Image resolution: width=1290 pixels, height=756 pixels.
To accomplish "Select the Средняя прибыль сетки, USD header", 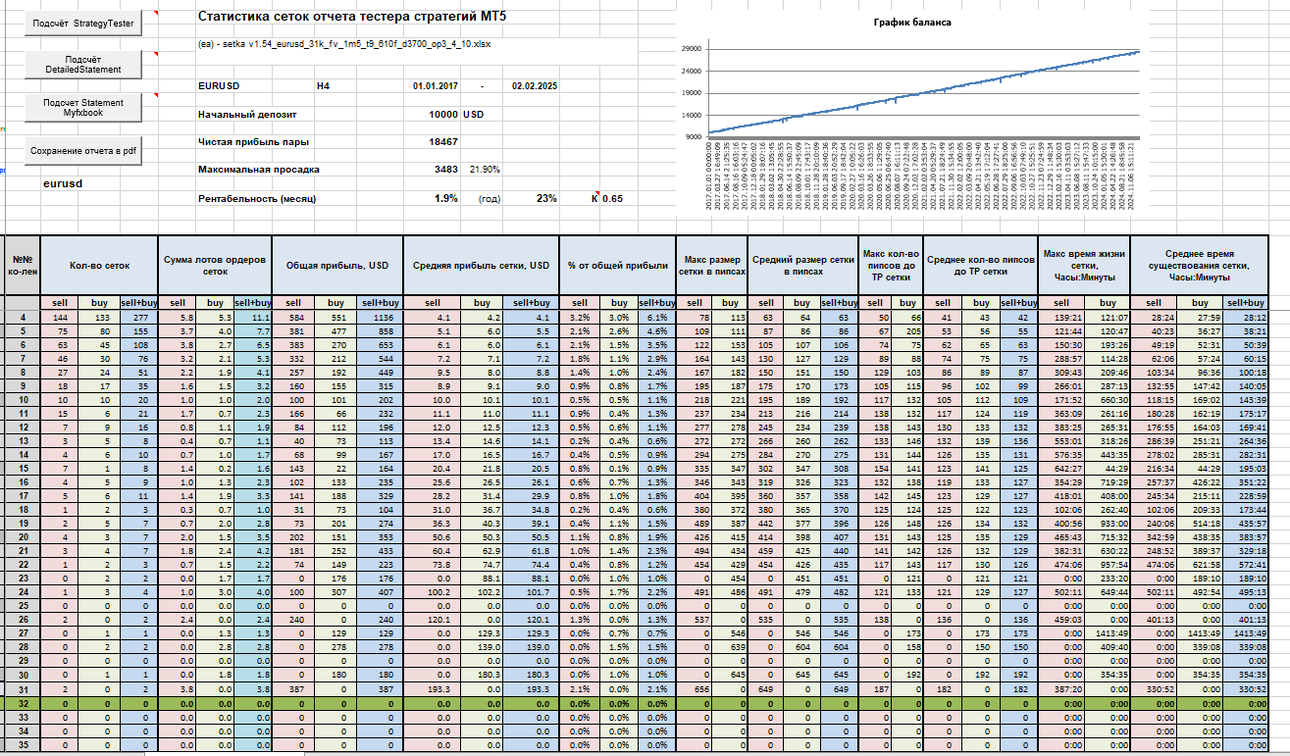I will [480, 266].
